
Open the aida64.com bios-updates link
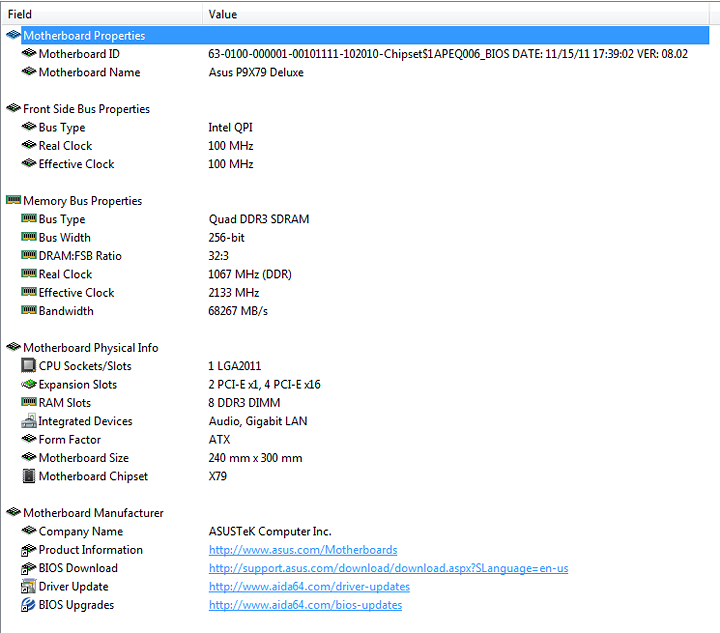[305, 605]
